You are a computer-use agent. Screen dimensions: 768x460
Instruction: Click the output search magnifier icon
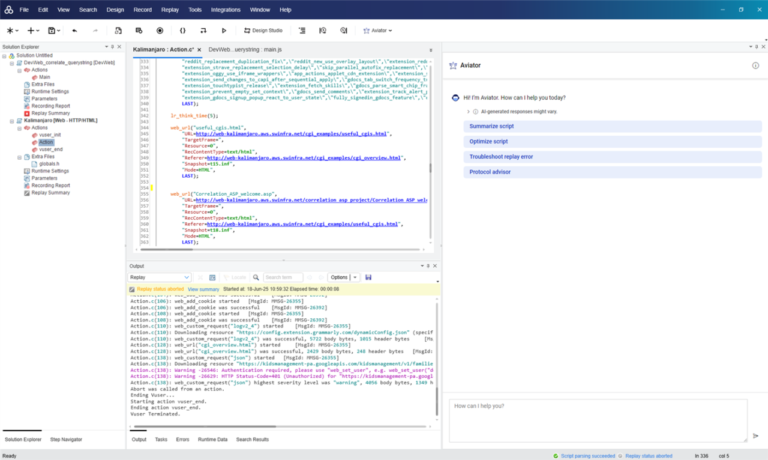coord(256,277)
